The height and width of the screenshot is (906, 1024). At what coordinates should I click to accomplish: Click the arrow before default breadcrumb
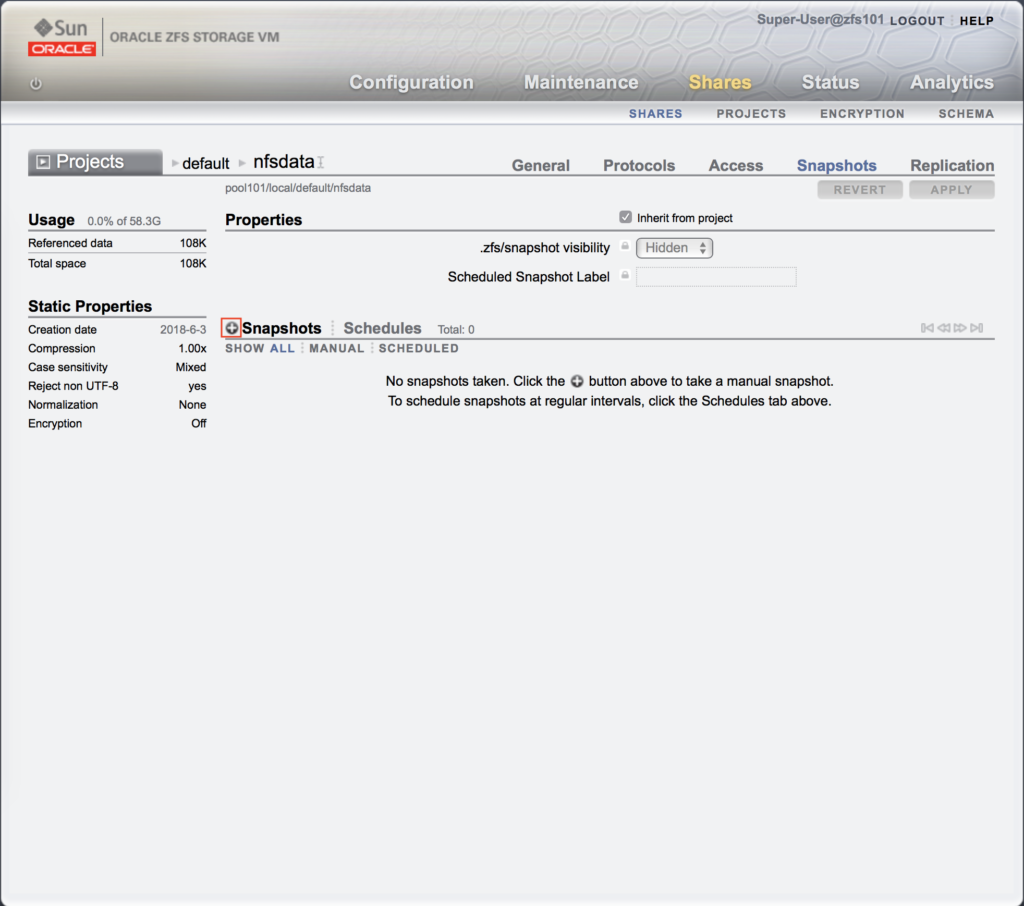point(175,163)
